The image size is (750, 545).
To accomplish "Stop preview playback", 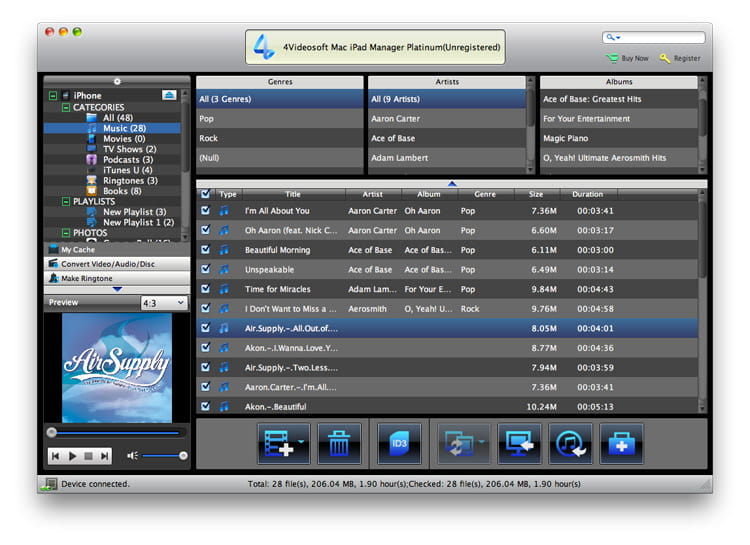I will click(88, 456).
